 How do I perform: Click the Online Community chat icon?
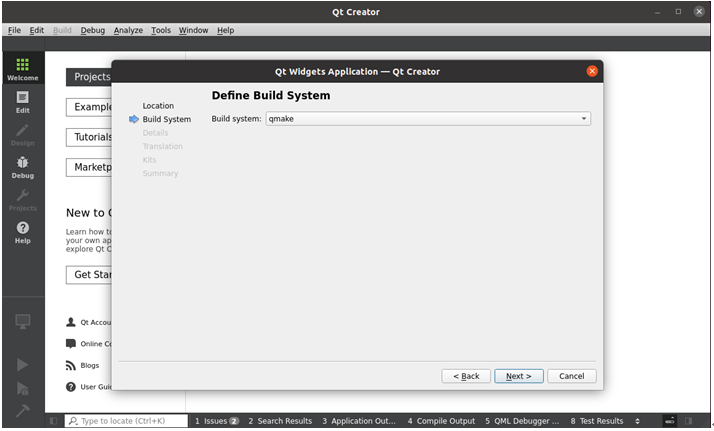(x=71, y=344)
